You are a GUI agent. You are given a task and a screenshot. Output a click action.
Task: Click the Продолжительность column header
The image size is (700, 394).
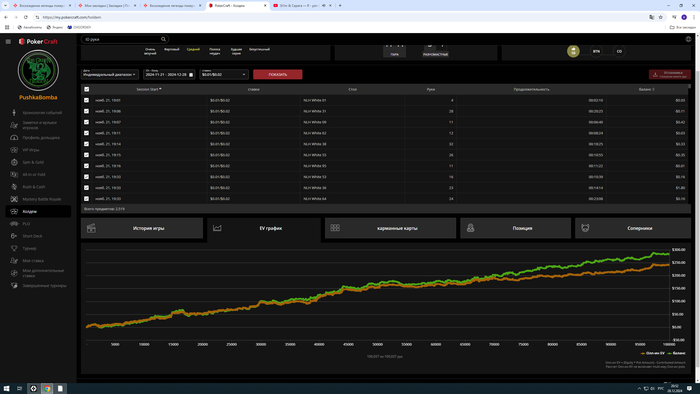pyautogui.click(x=531, y=89)
